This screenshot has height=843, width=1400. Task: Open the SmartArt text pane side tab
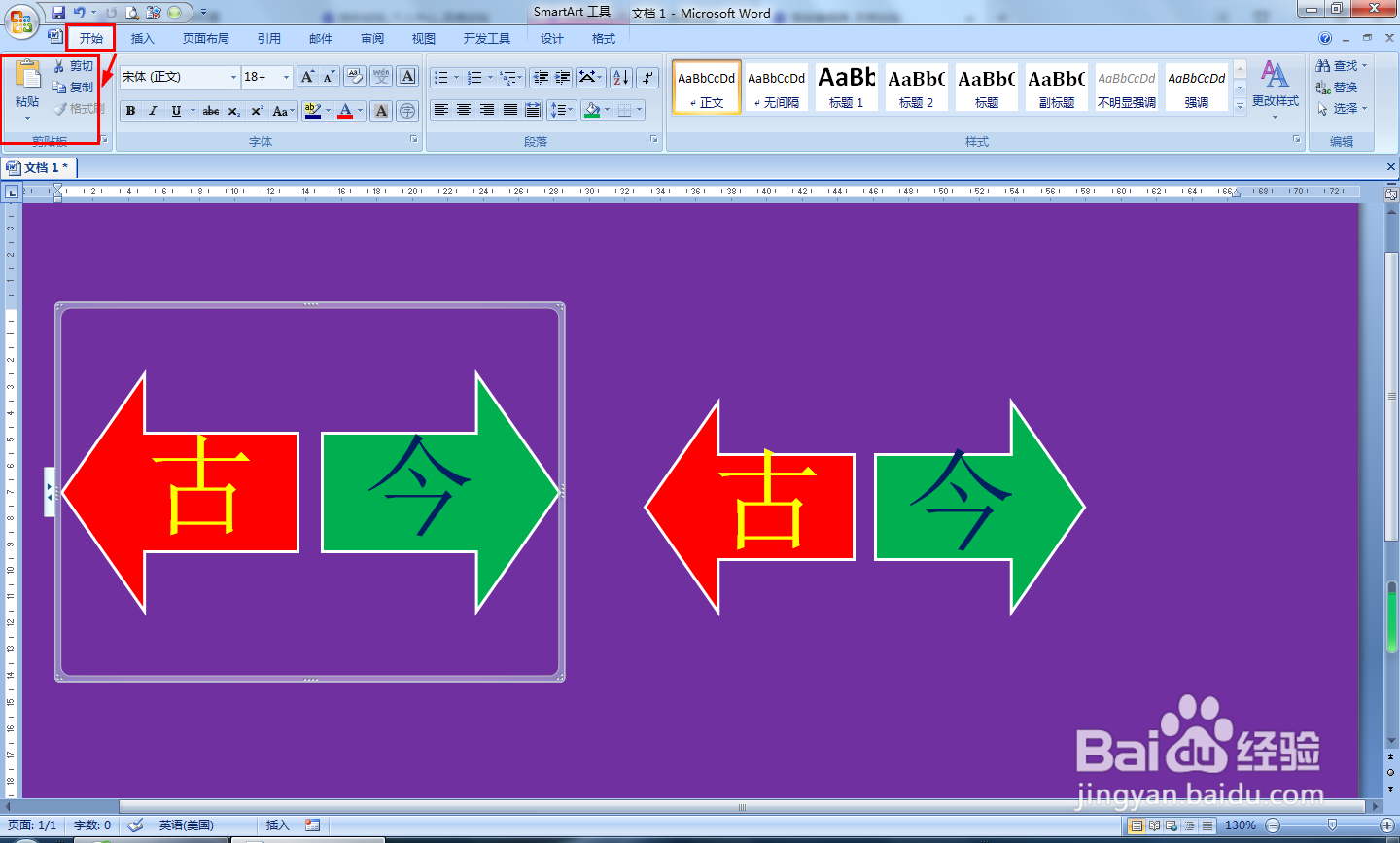click(x=50, y=492)
